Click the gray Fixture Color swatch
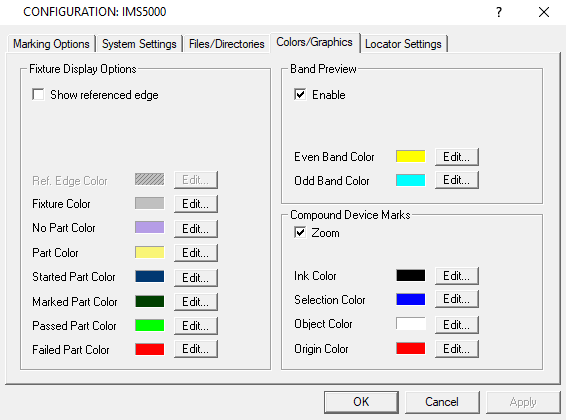Viewport: 566px width, 420px height. [149, 203]
